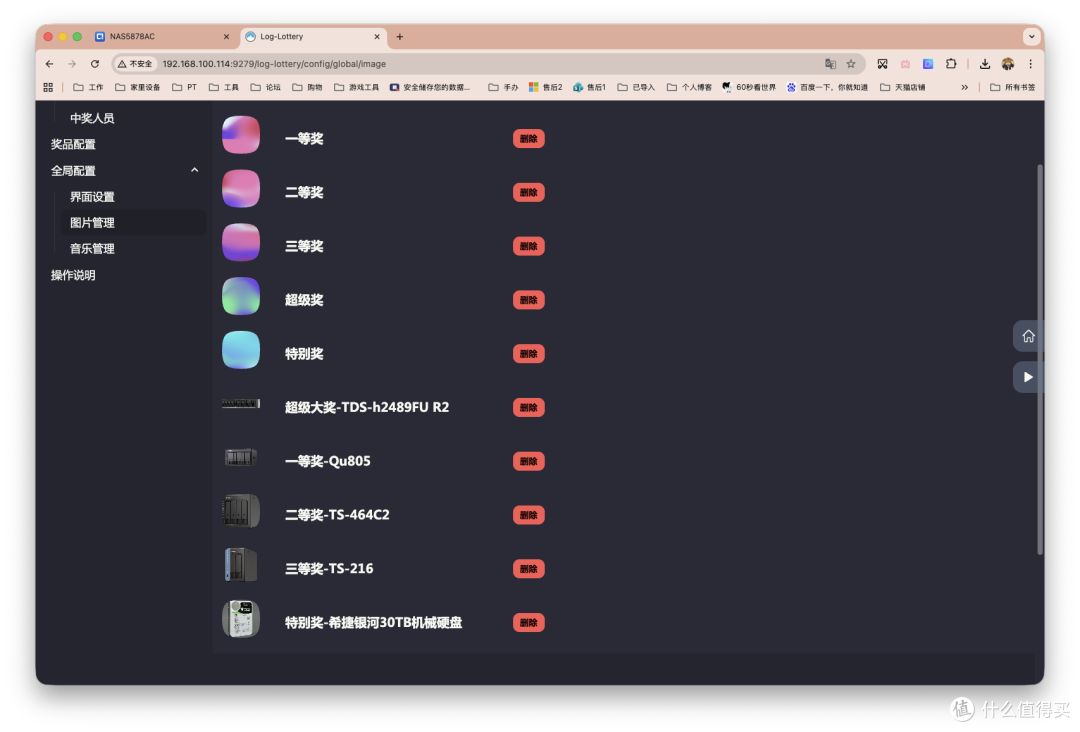Go back in browser history
The width and height of the screenshot is (1080, 732).
coord(50,64)
